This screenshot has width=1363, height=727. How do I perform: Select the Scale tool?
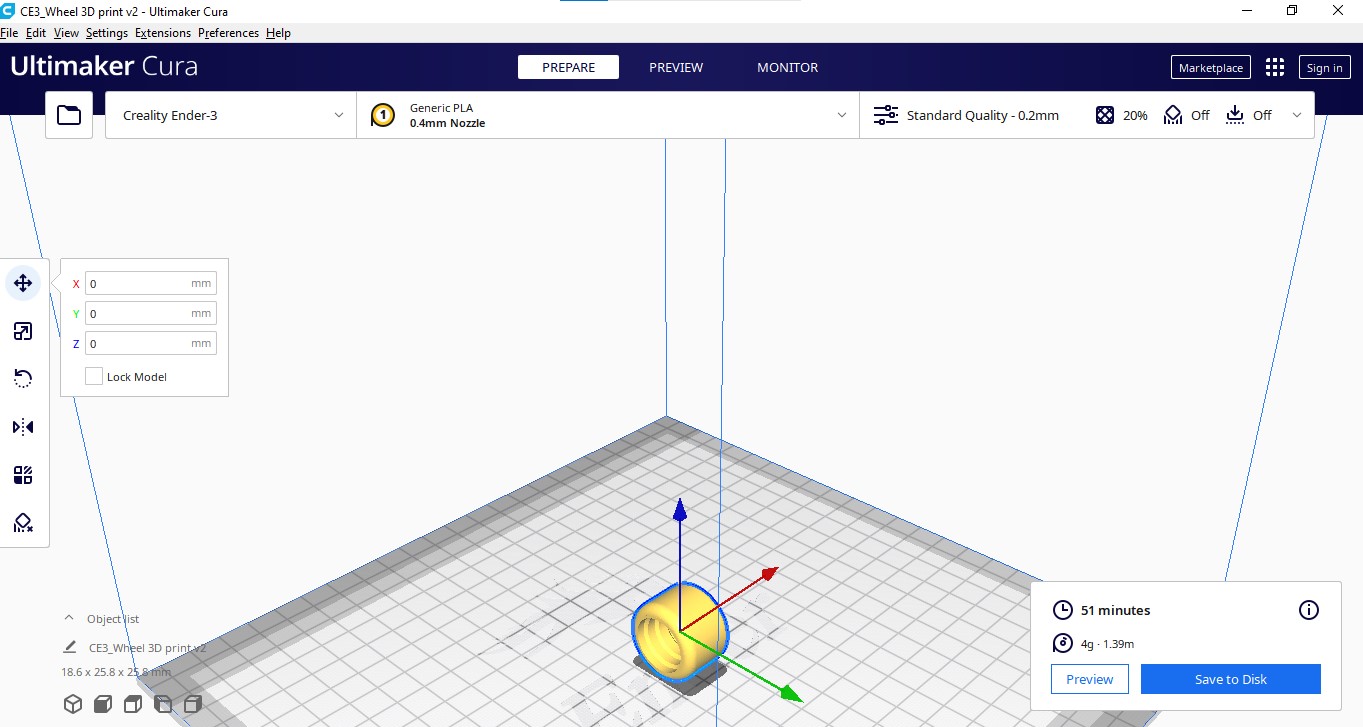point(23,331)
